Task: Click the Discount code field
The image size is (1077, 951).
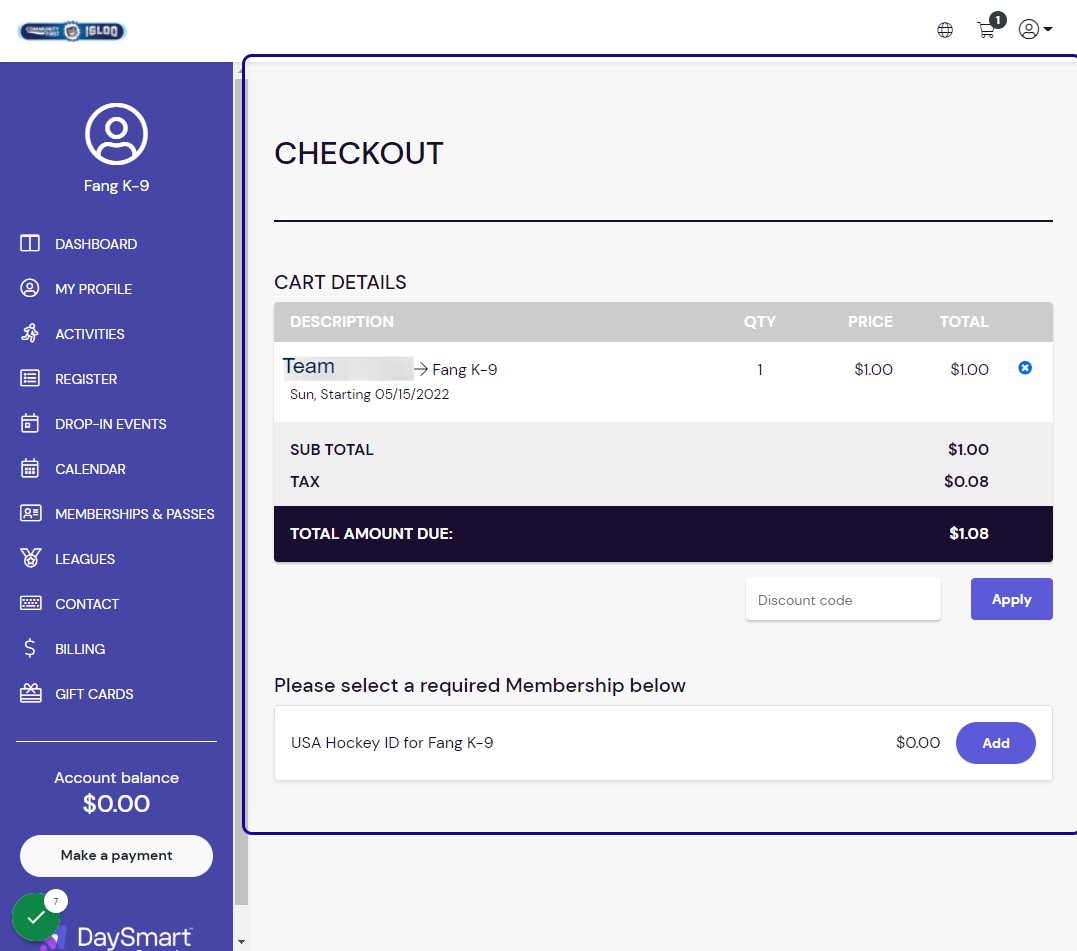Action: coord(843,599)
